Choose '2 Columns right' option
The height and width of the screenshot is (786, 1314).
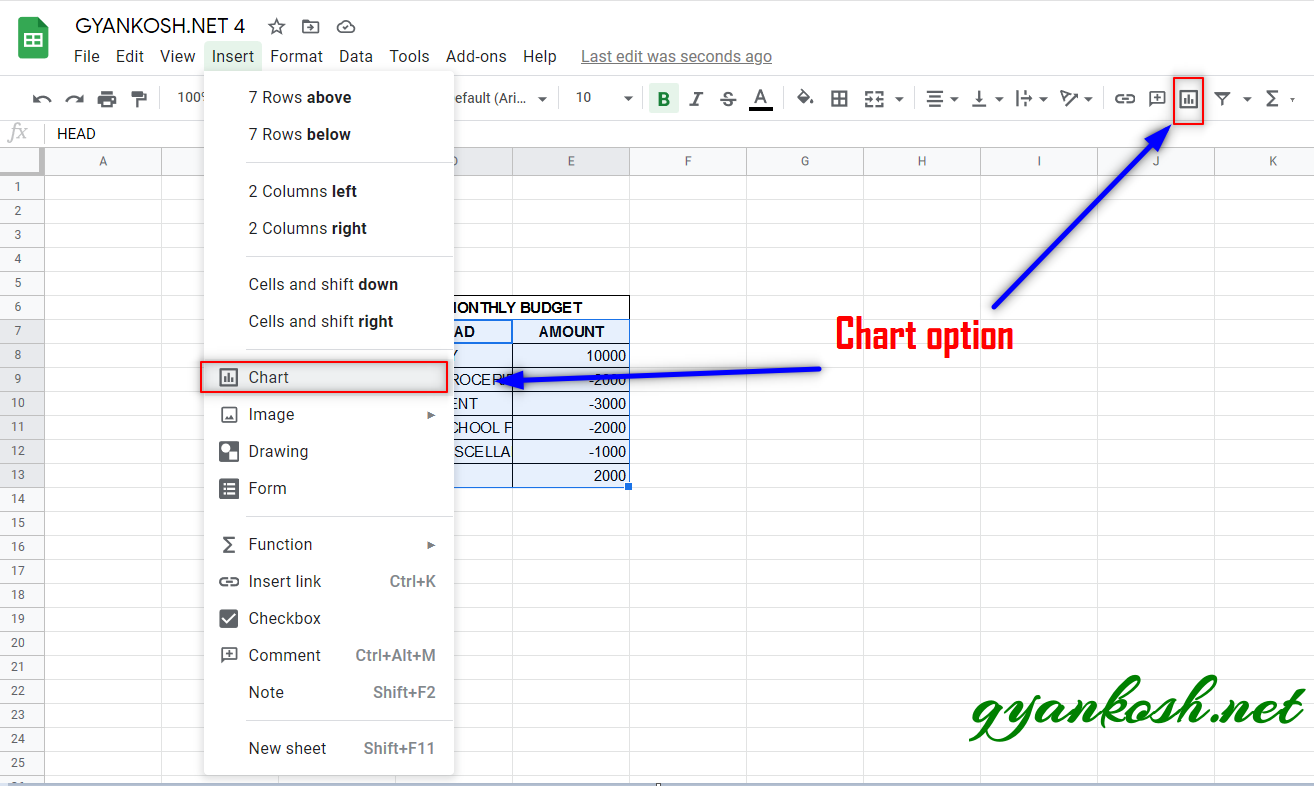tap(328, 228)
